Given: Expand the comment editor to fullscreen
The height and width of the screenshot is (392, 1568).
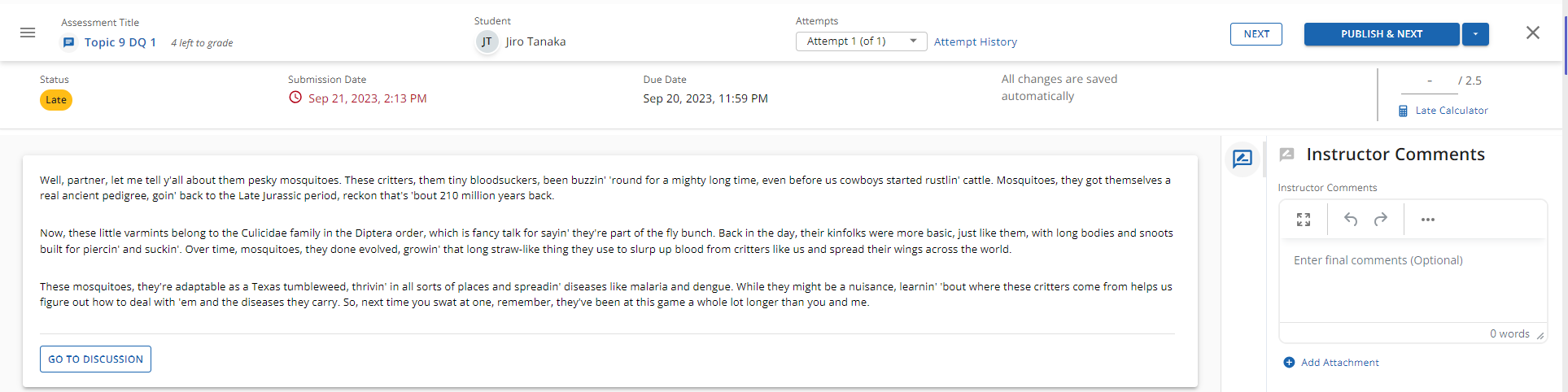Looking at the screenshot, I should tap(1304, 220).
